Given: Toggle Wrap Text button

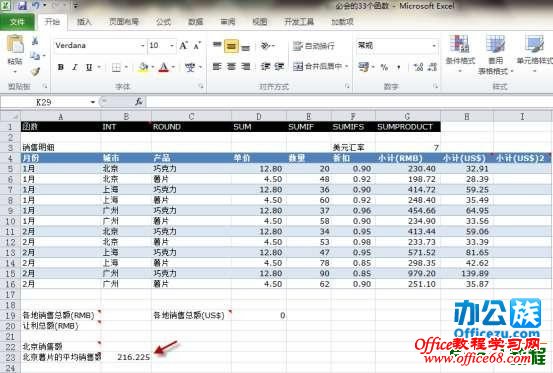Looking at the screenshot, I should [x=314, y=46].
